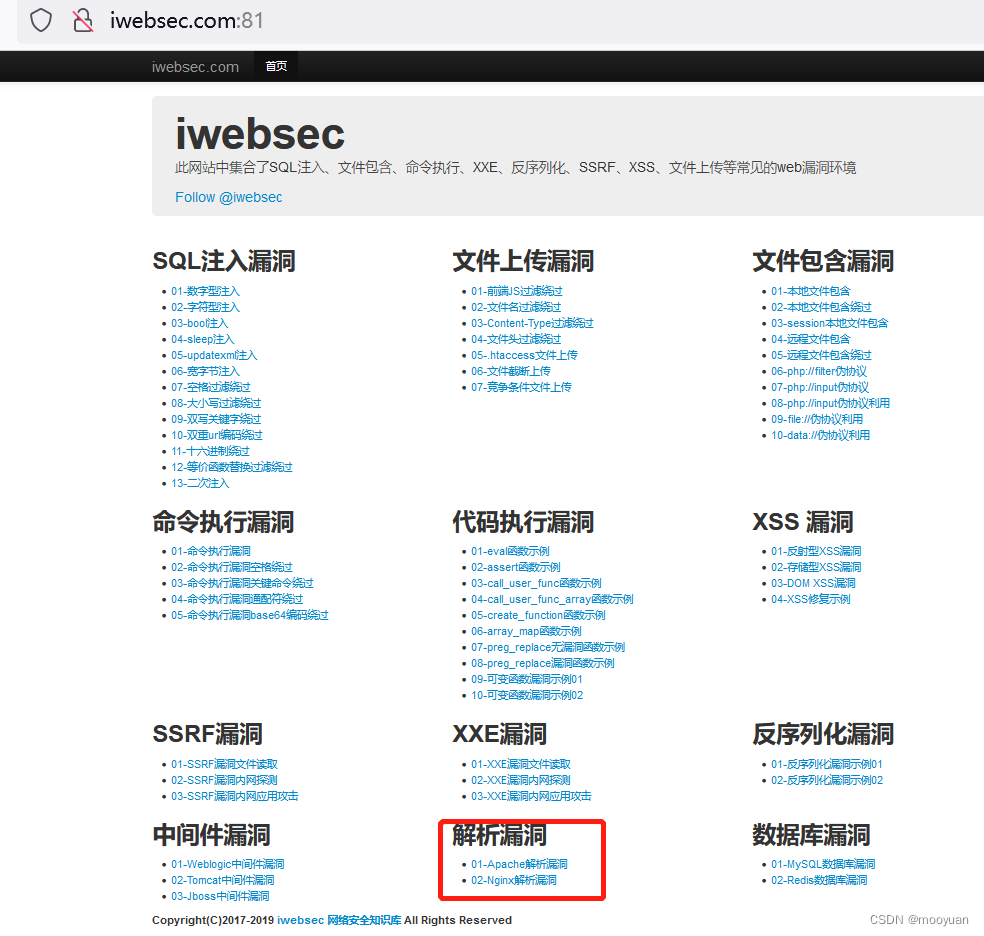The image size is (984, 936).
Task: Open 07-php://input伪协议 link
Action: tap(820, 387)
